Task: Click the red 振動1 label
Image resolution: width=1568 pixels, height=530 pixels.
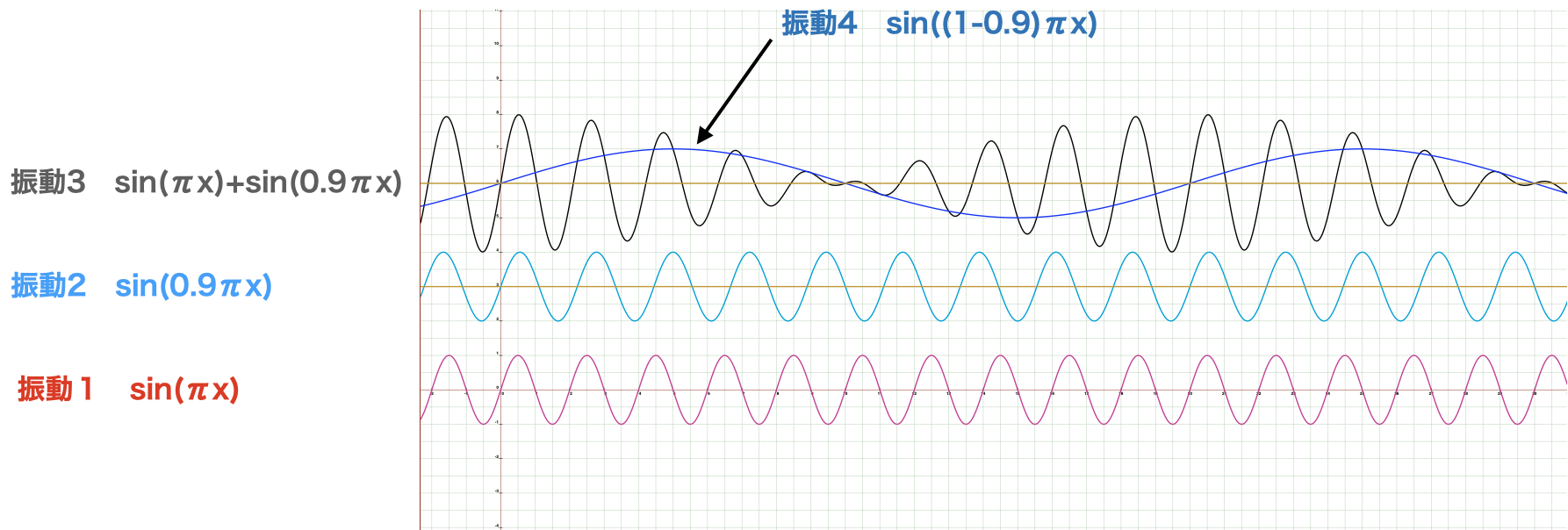Action: pyautogui.click(x=54, y=389)
